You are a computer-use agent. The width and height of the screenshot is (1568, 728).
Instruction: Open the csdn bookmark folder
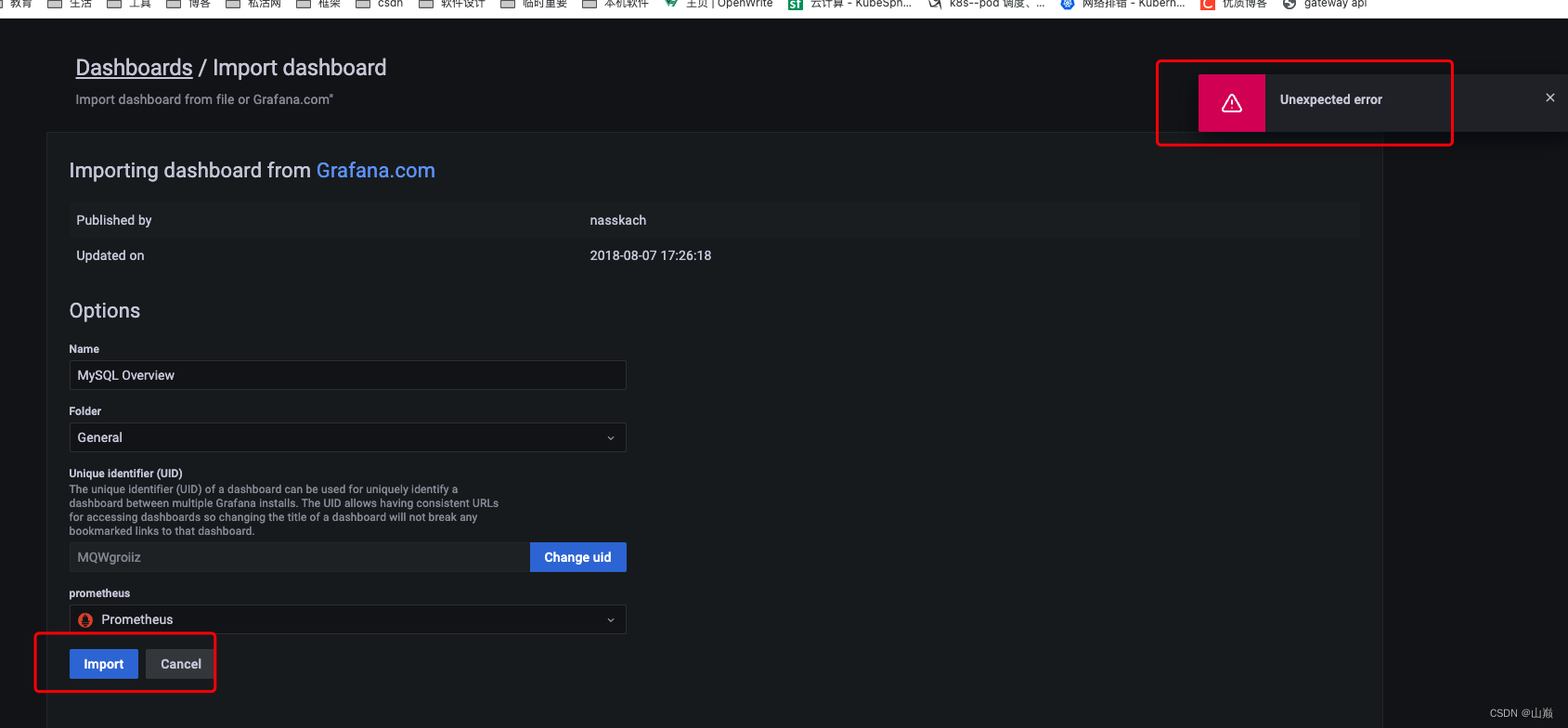click(380, 4)
